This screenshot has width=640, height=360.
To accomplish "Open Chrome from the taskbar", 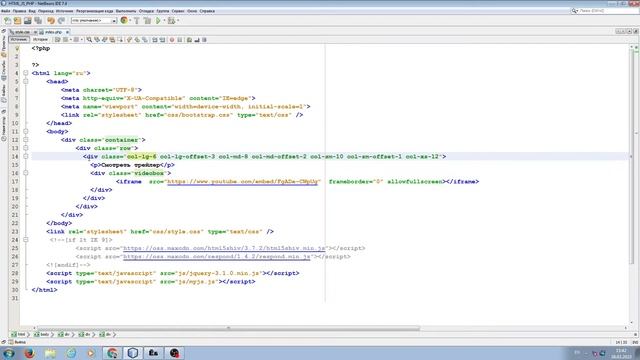I will coord(112,353).
